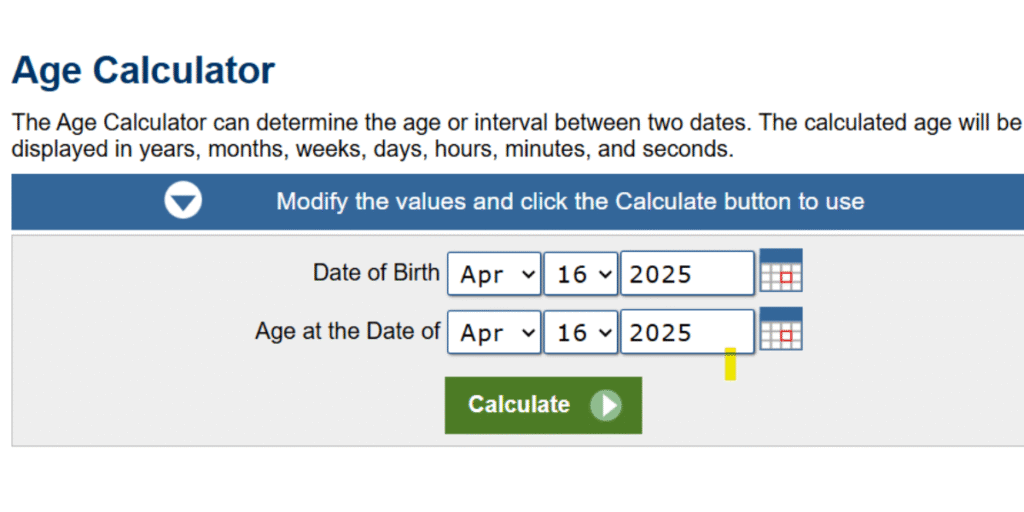The height and width of the screenshot is (512, 1024).
Task: Click the yellow marker below the year field
Action: click(x=730, y=364)
